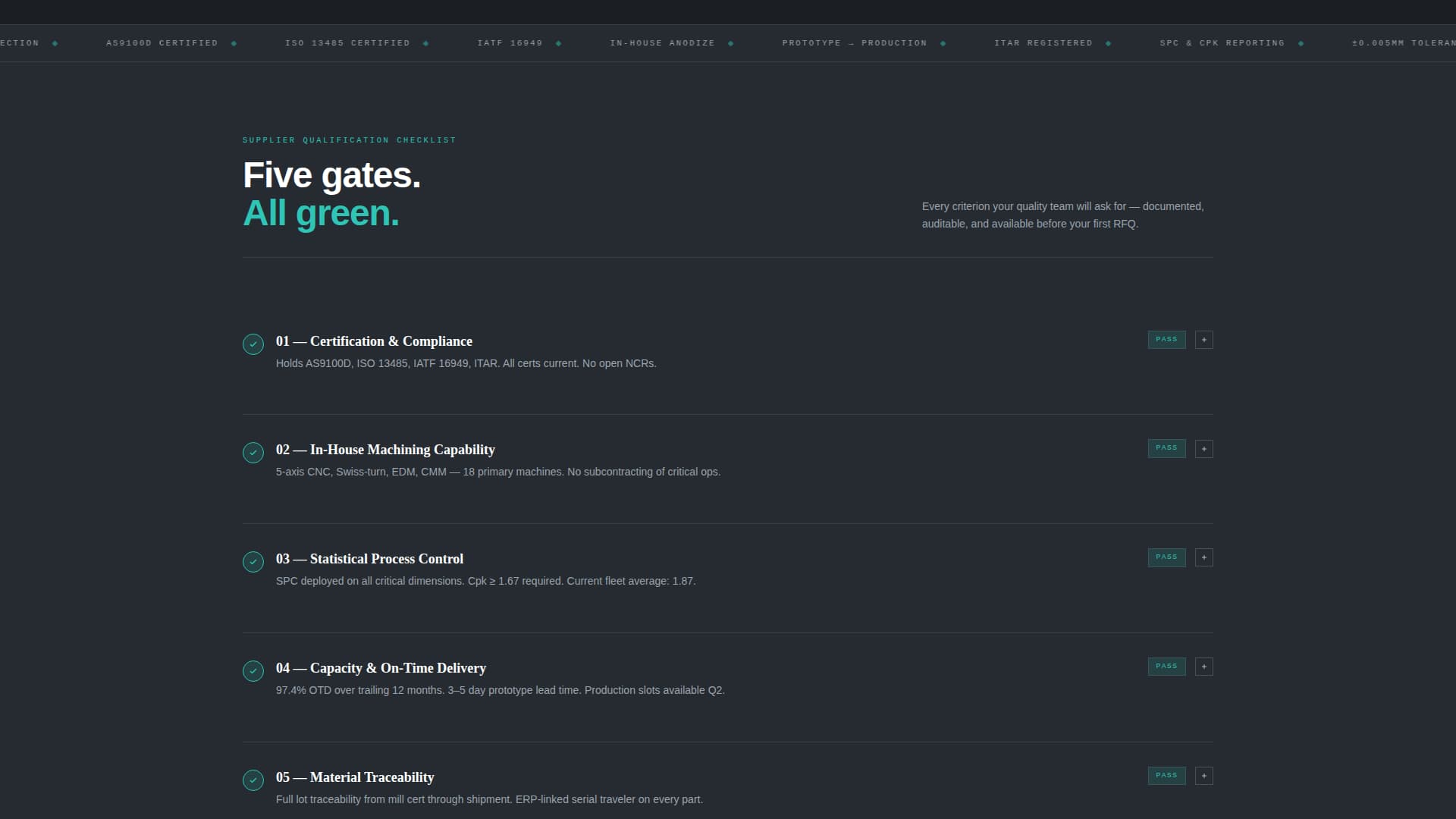Click the ISO 13485 CERTIFIED ticker label
Viewport: 1456px width, 819px height.
click(x=347, y=43)
